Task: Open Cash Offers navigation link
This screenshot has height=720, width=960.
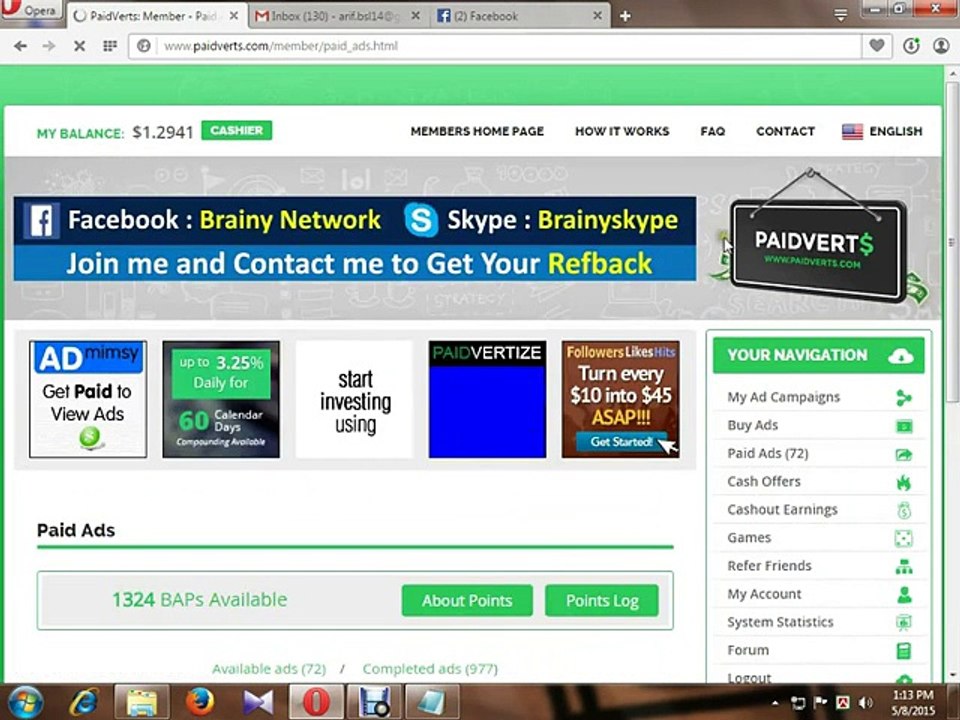Action: pyautogui.click(x=764, y=481)
